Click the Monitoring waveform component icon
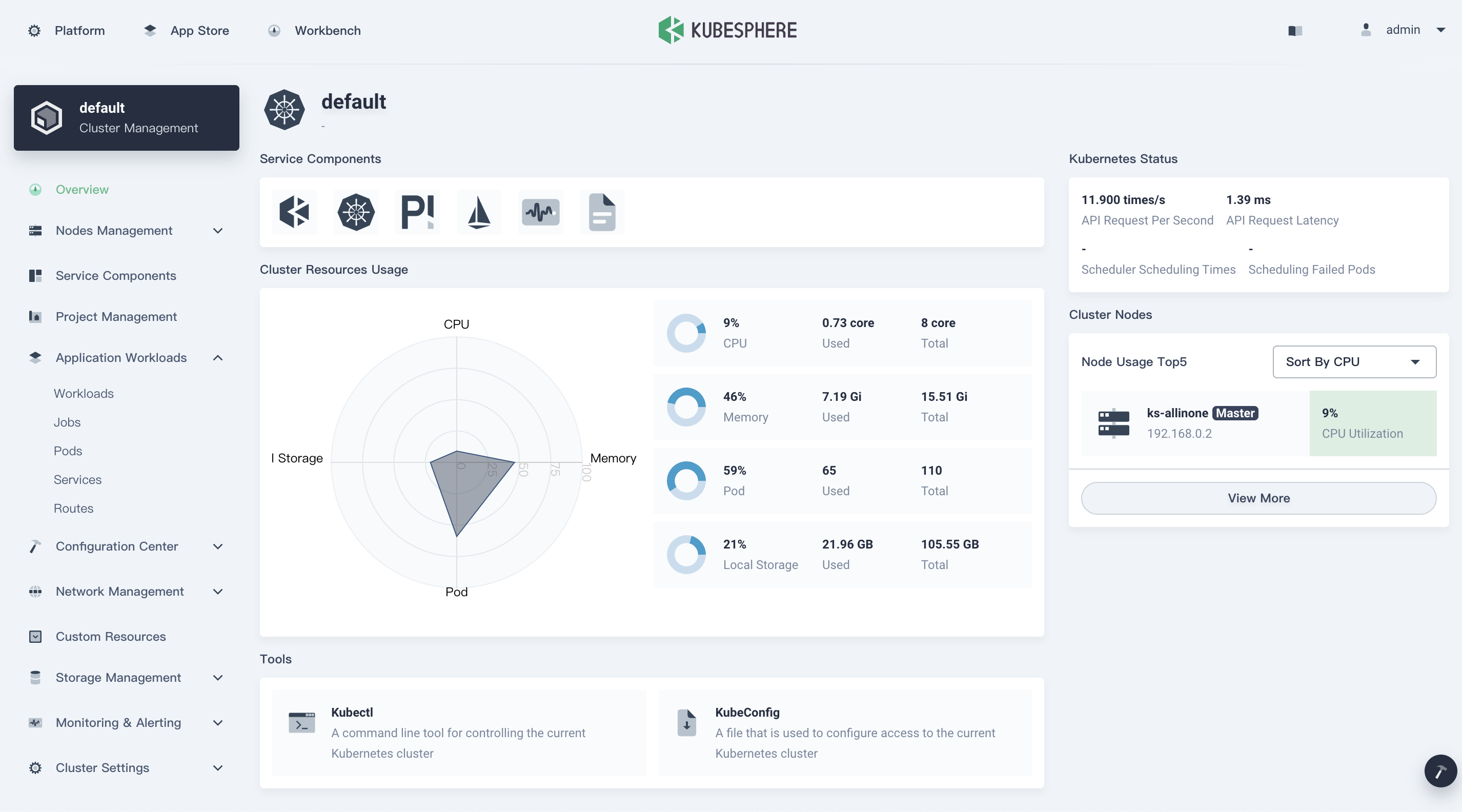 (x=541, y=212)
